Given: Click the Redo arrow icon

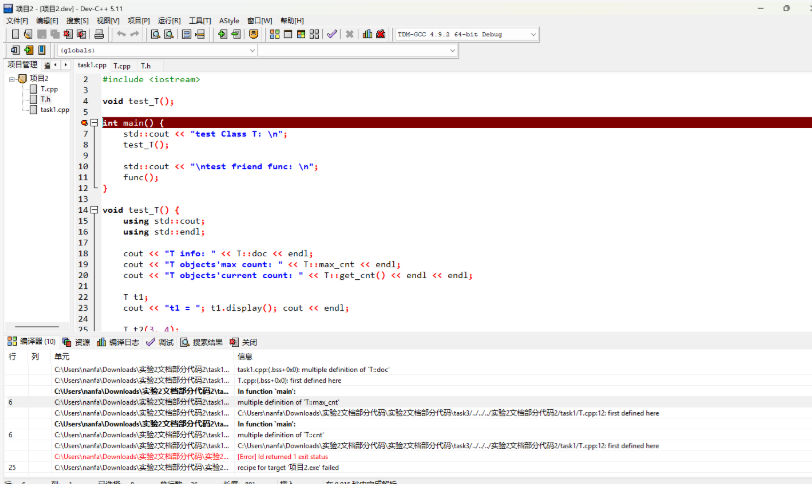Looking at the screenshot, I should click(135, 34).
